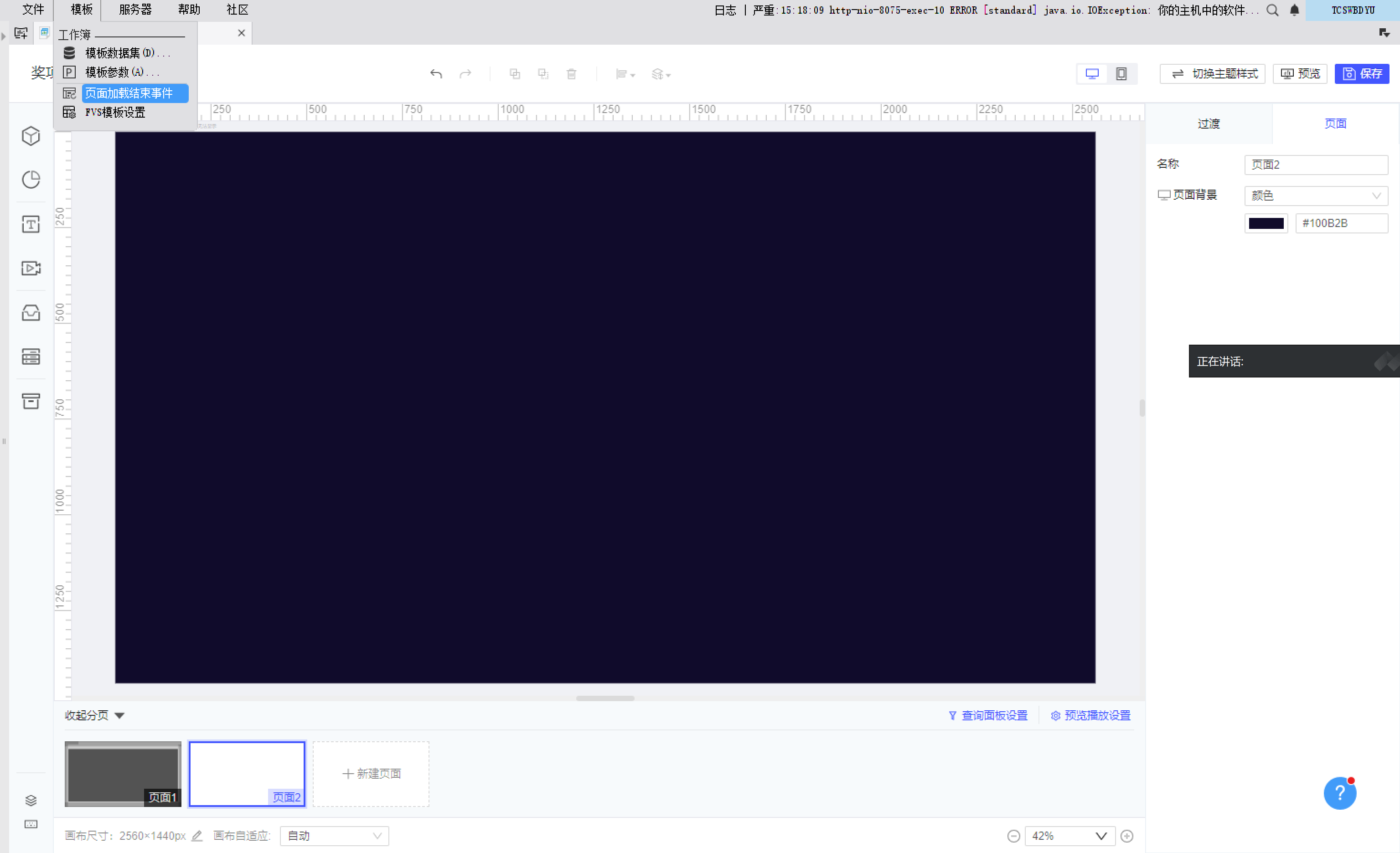Image resolution: width=1400 pixels, height=853 pixels.
Task: Click the dark background color swatch
Action: point(1266,223)
